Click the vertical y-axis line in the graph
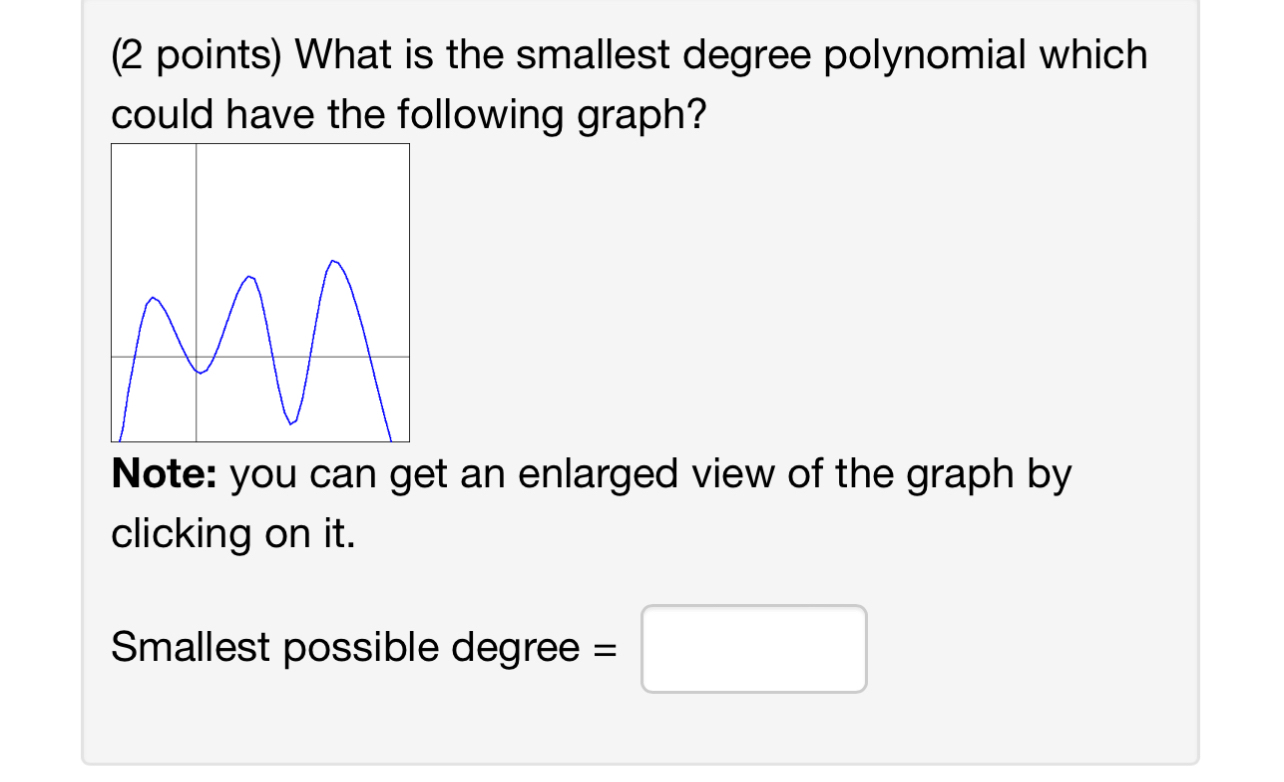The image size is (1284, 782). point(196,220)
